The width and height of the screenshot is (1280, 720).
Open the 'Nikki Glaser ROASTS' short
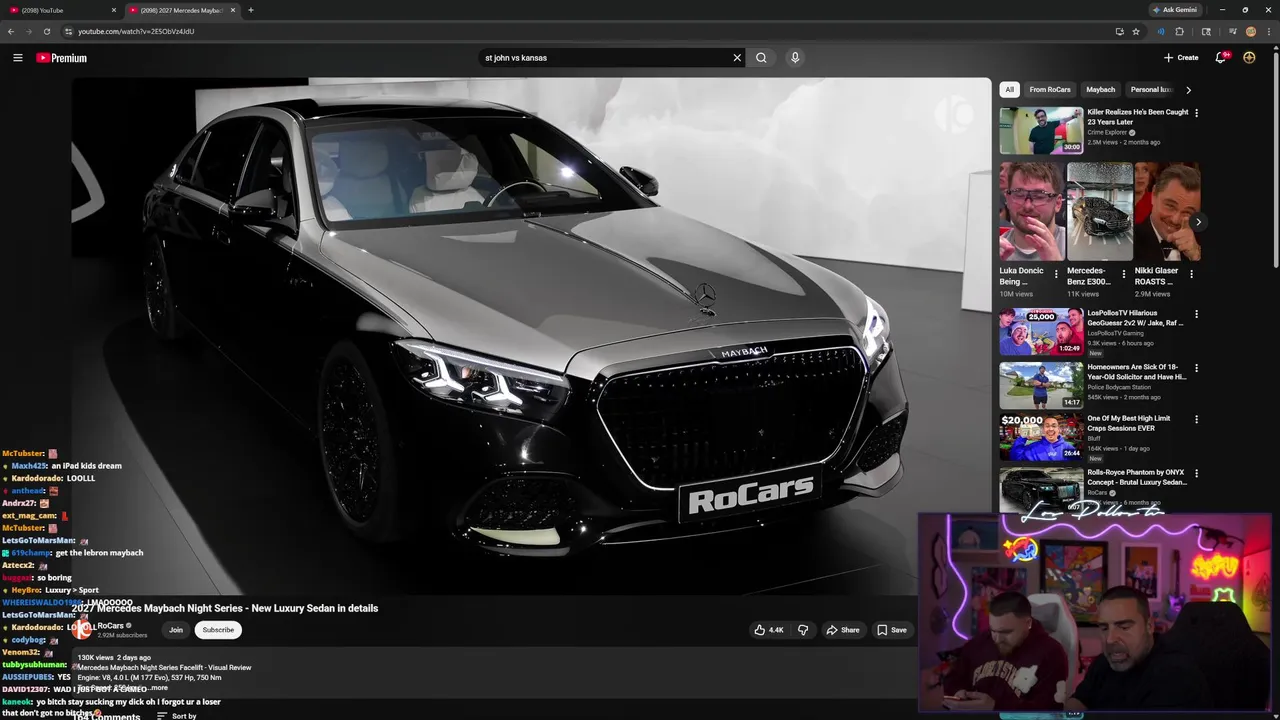click(x=1167, y=211)
